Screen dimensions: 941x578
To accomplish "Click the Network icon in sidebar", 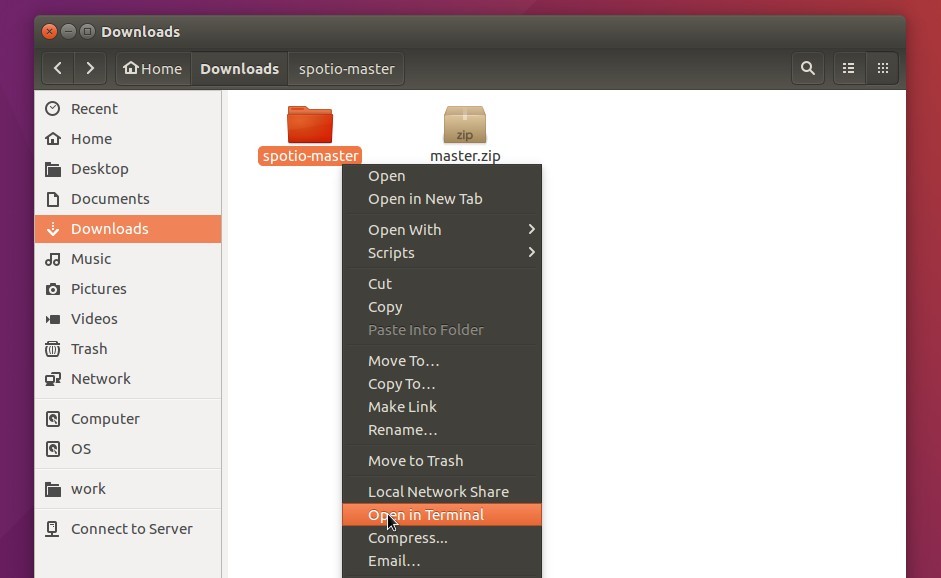I will click(53, 379).
